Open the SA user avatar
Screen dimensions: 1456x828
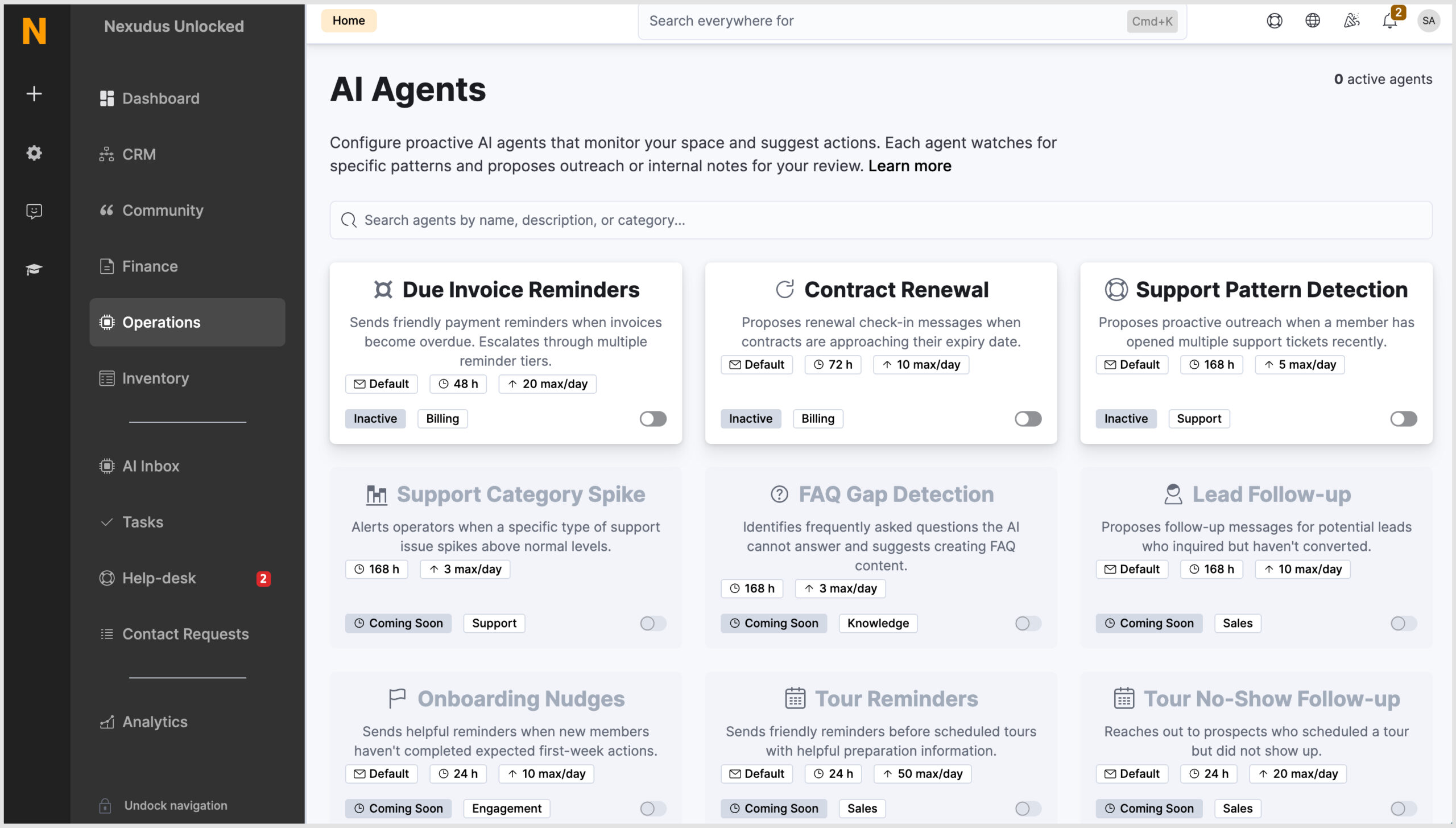point(1428,21)
